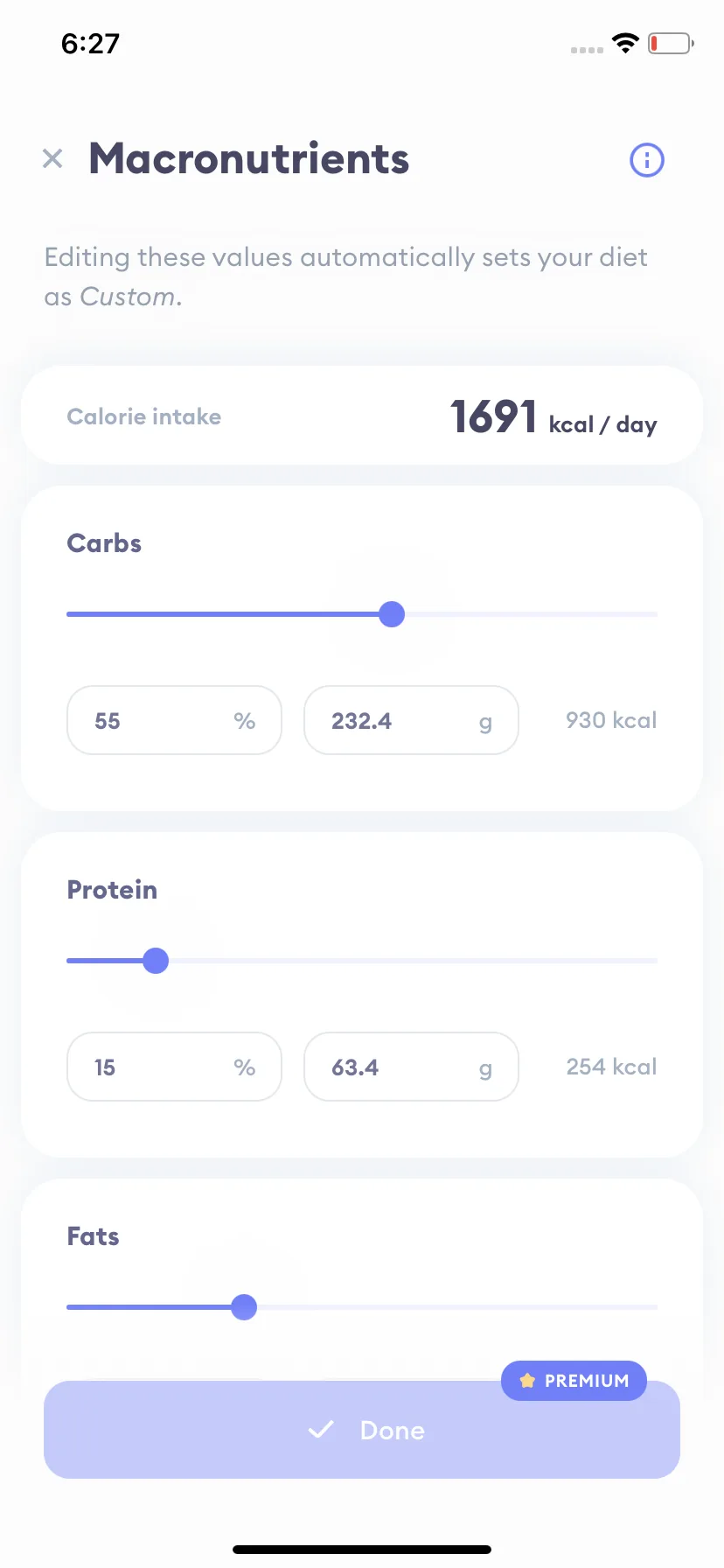
Task: Open the info icon next to Macronutrients
Action: 647,160
